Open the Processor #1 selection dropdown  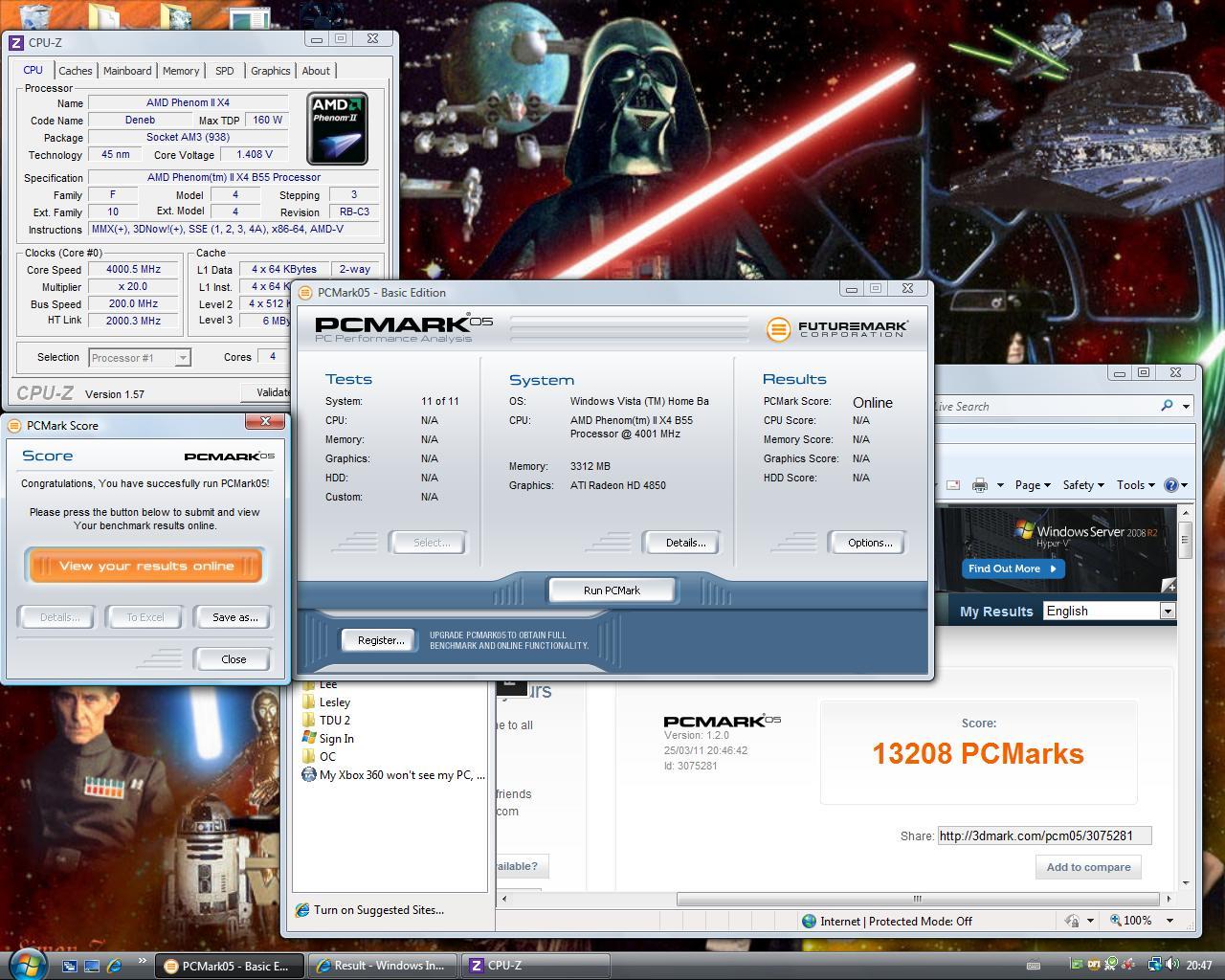pyautogui.click(x=140, y=357)
